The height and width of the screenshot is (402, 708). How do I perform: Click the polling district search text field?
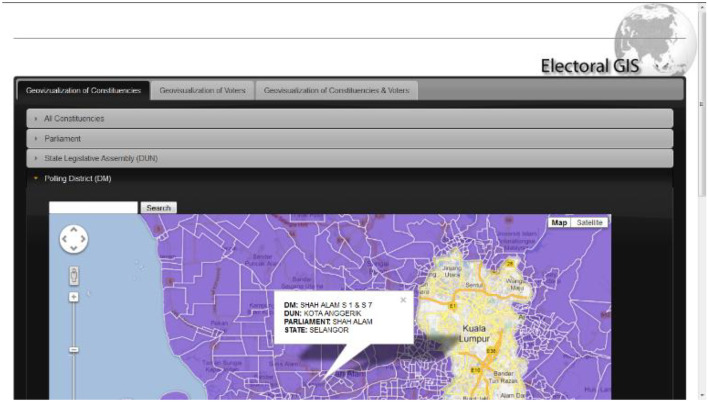(x=93, y=207)
